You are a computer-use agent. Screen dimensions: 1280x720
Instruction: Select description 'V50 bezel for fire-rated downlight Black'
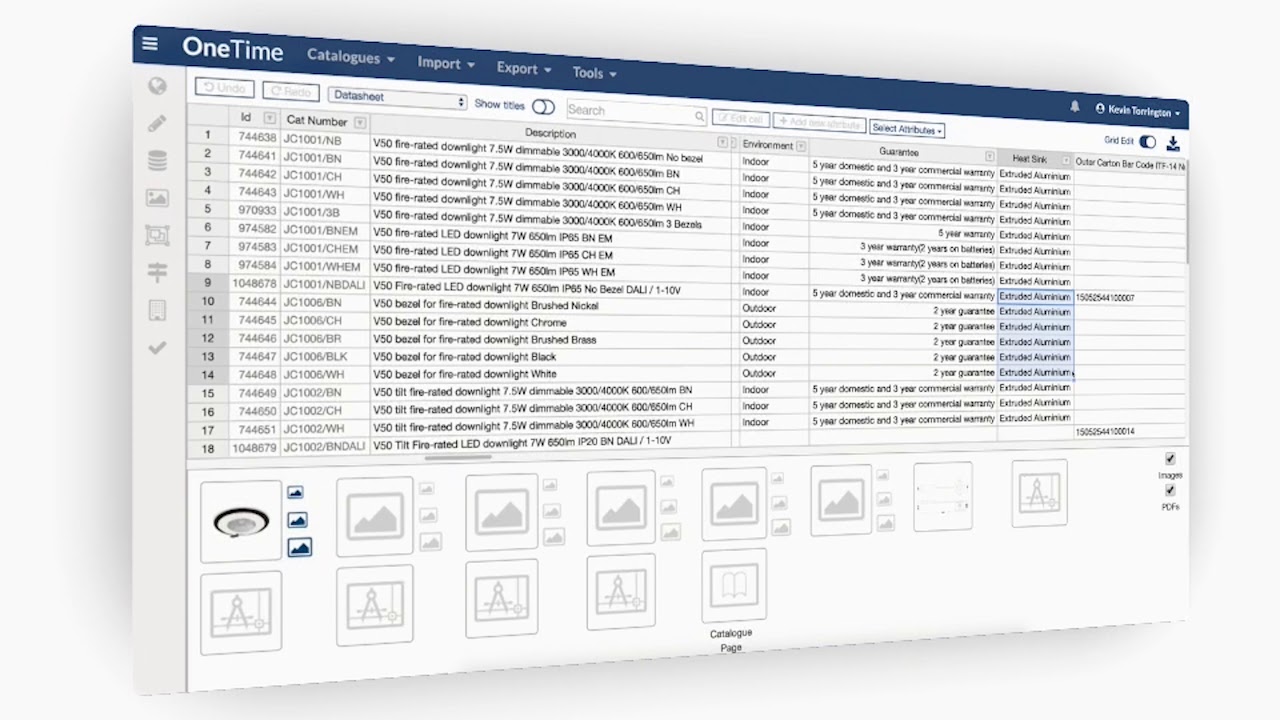[x=551, y=357]
